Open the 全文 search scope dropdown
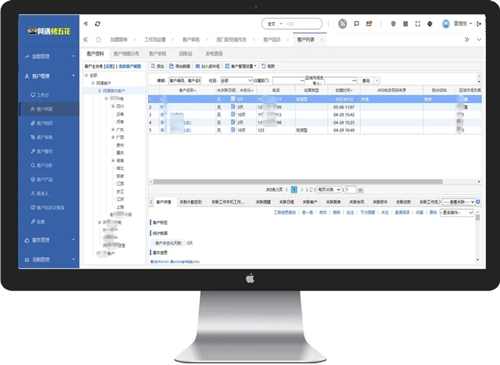The height and width of the screenshot is (365, 500). coord(275,24)
